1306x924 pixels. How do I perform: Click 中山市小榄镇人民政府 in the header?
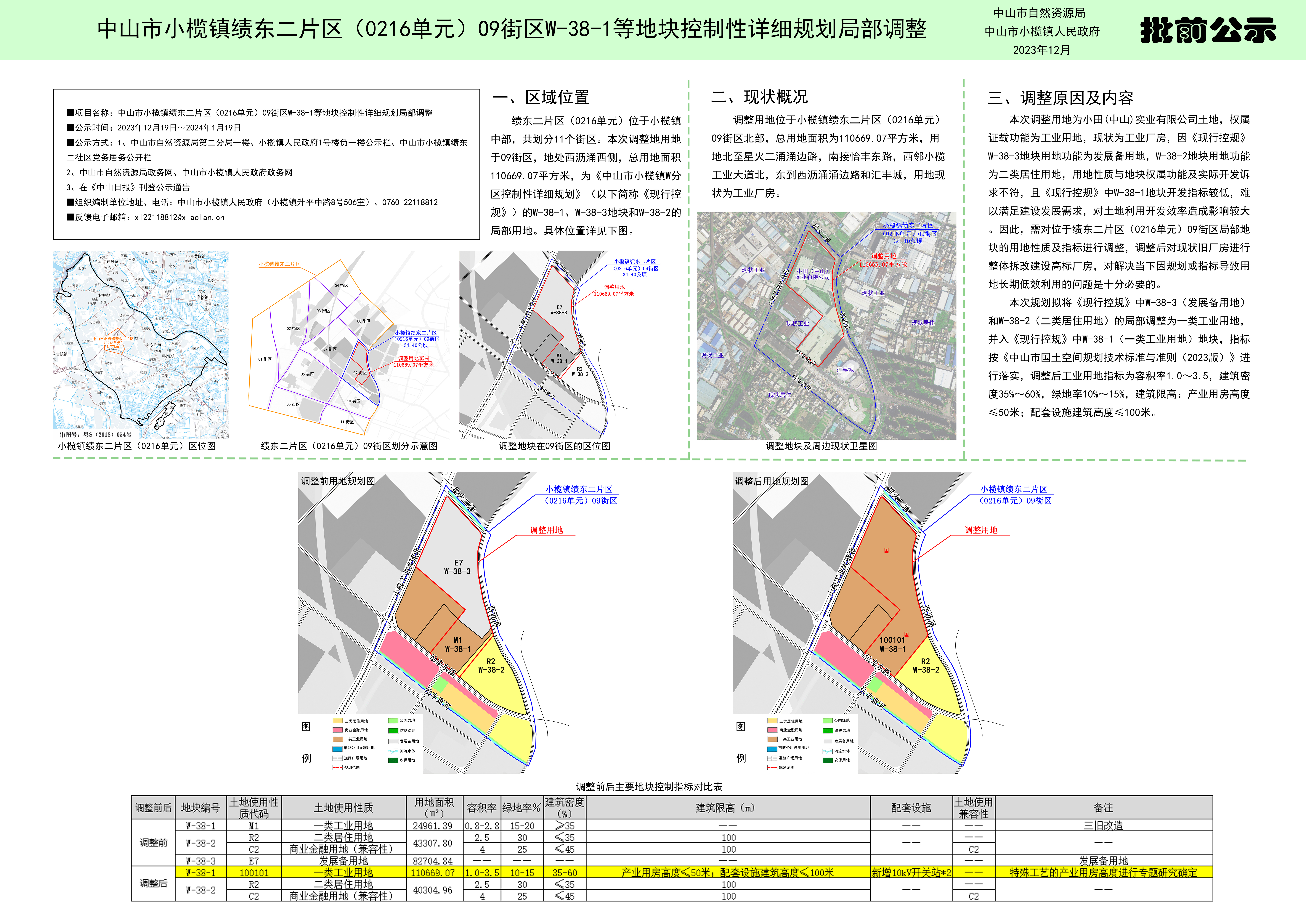tap(1042, 31)
